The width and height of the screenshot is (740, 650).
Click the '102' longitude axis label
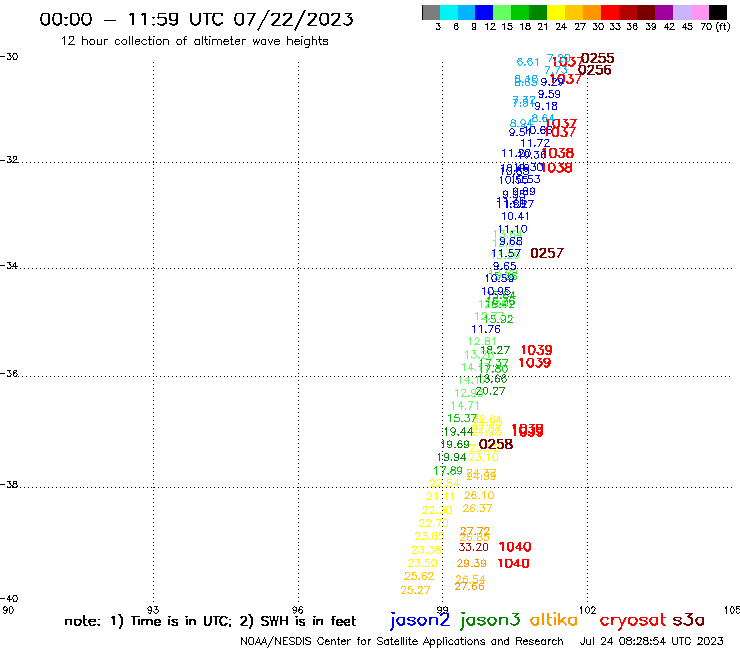click(x=588, y=610)
